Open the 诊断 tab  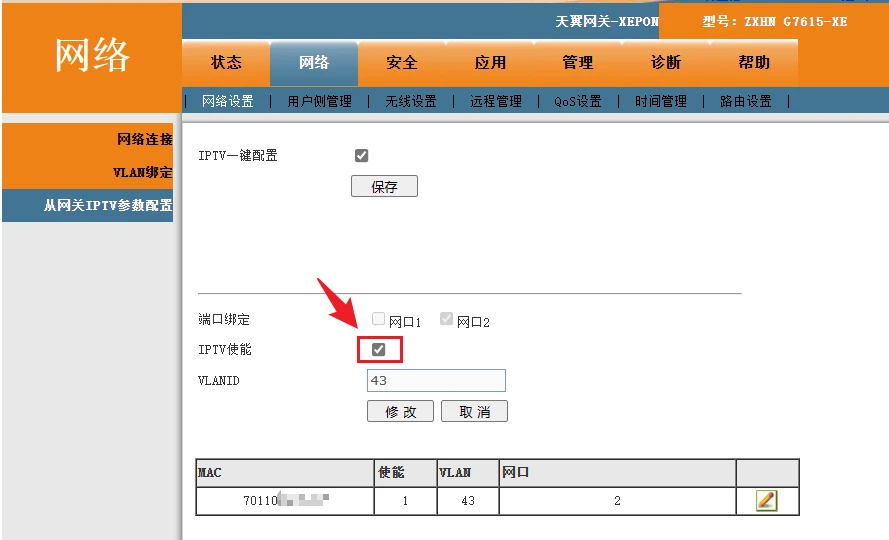666,62
